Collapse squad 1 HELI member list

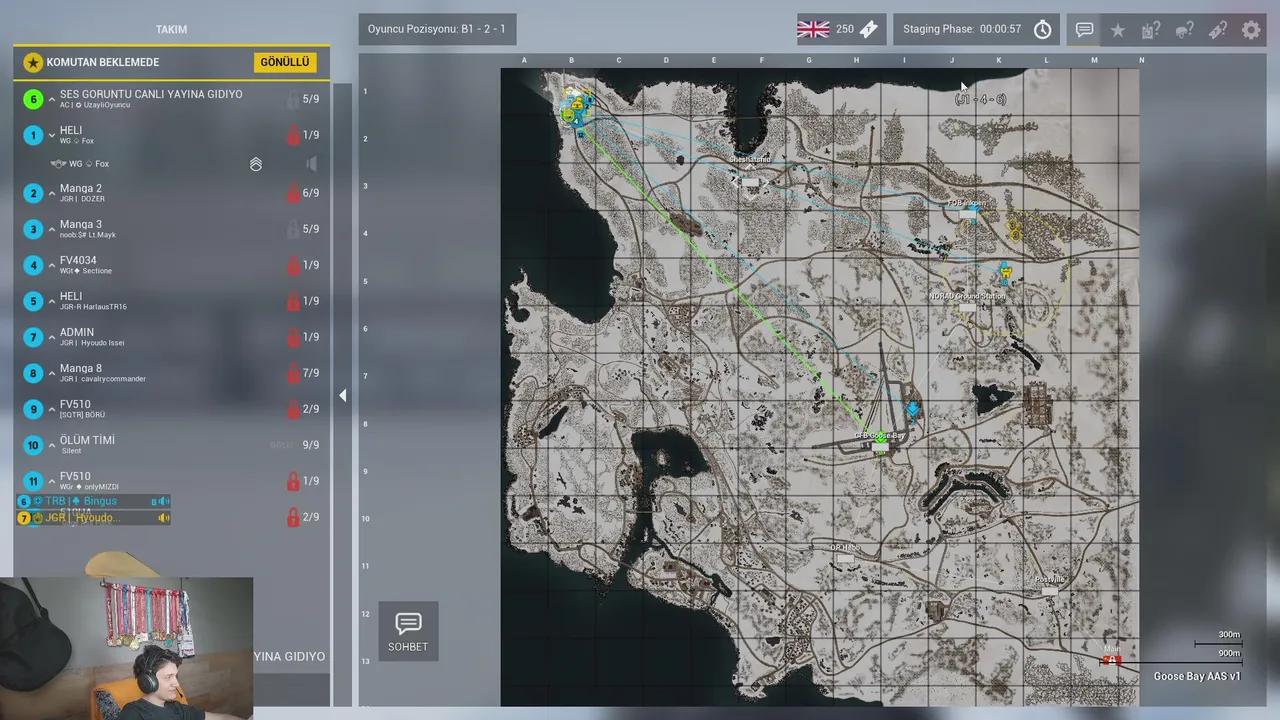click(x=51, y=135)
